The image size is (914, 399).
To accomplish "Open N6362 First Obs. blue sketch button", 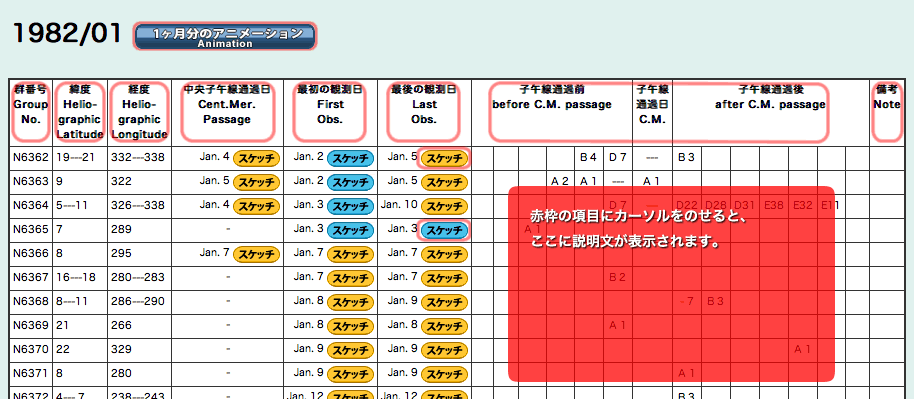I will [x=350, y=158].
